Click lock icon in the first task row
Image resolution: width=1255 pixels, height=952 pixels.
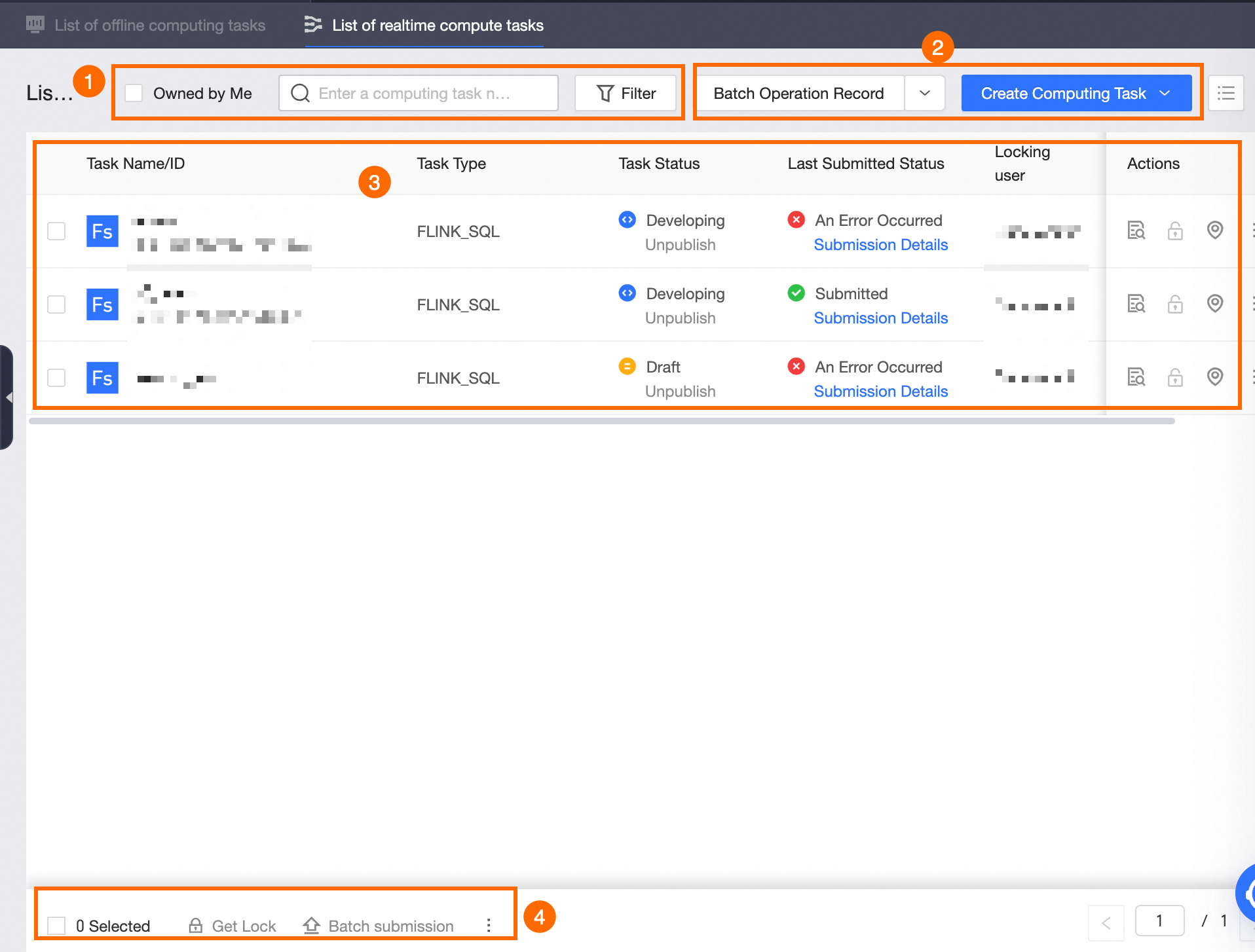pos(1175,230)
